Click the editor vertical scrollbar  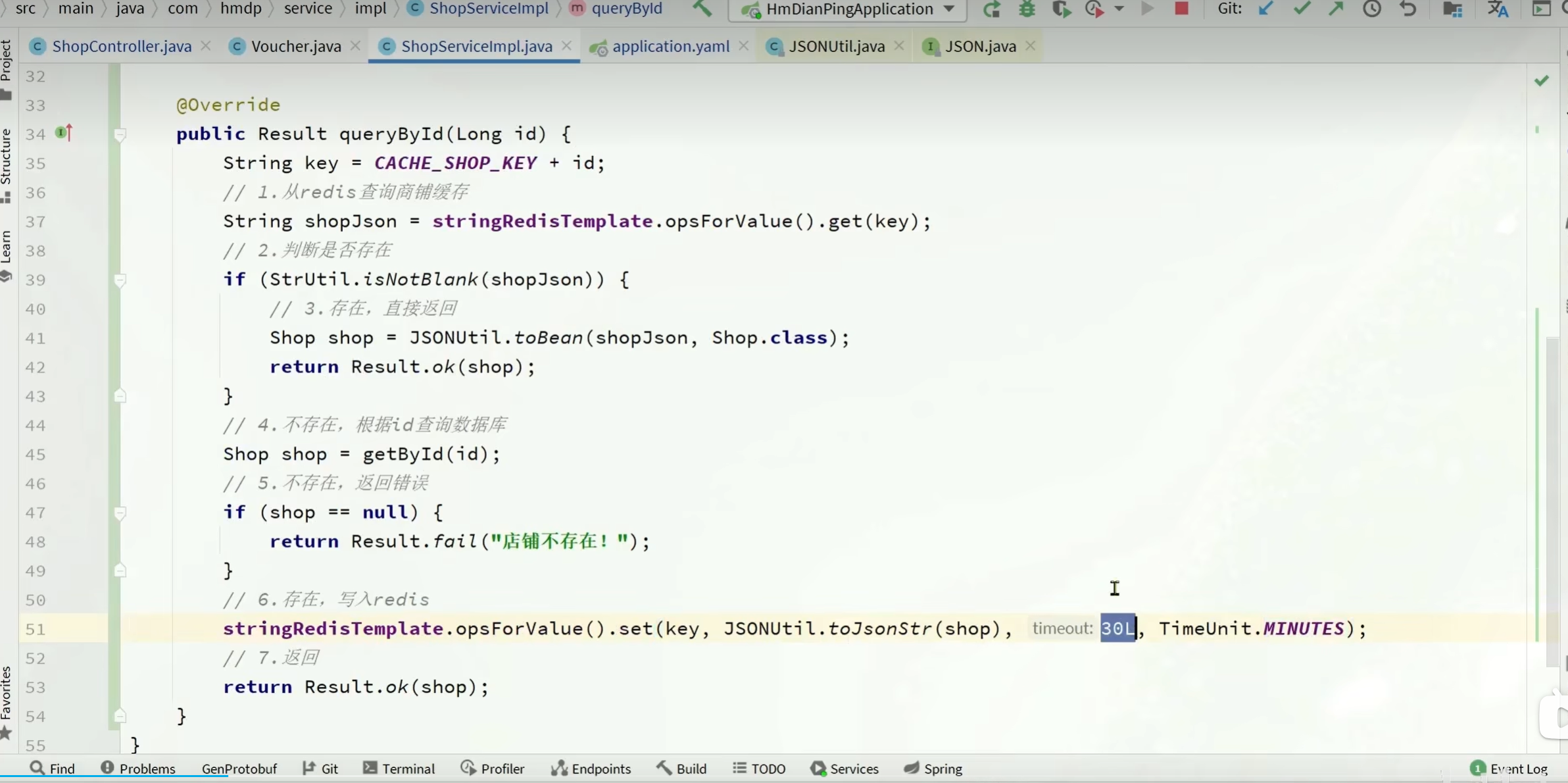1552,500
